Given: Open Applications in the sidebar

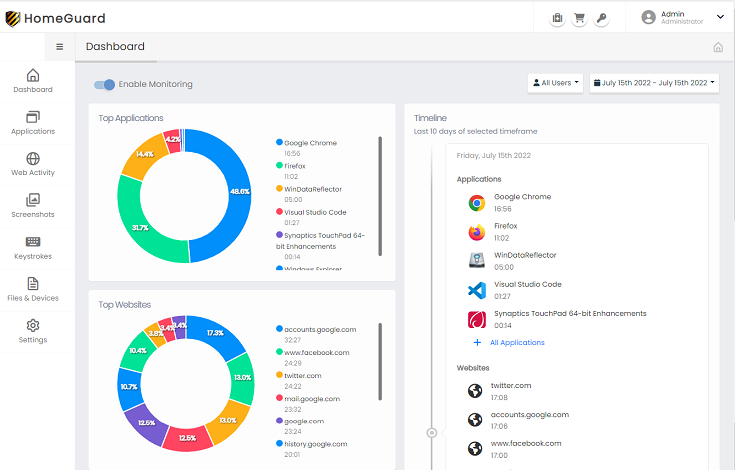Looking at the screenshot, I should (x=33, y=123).
